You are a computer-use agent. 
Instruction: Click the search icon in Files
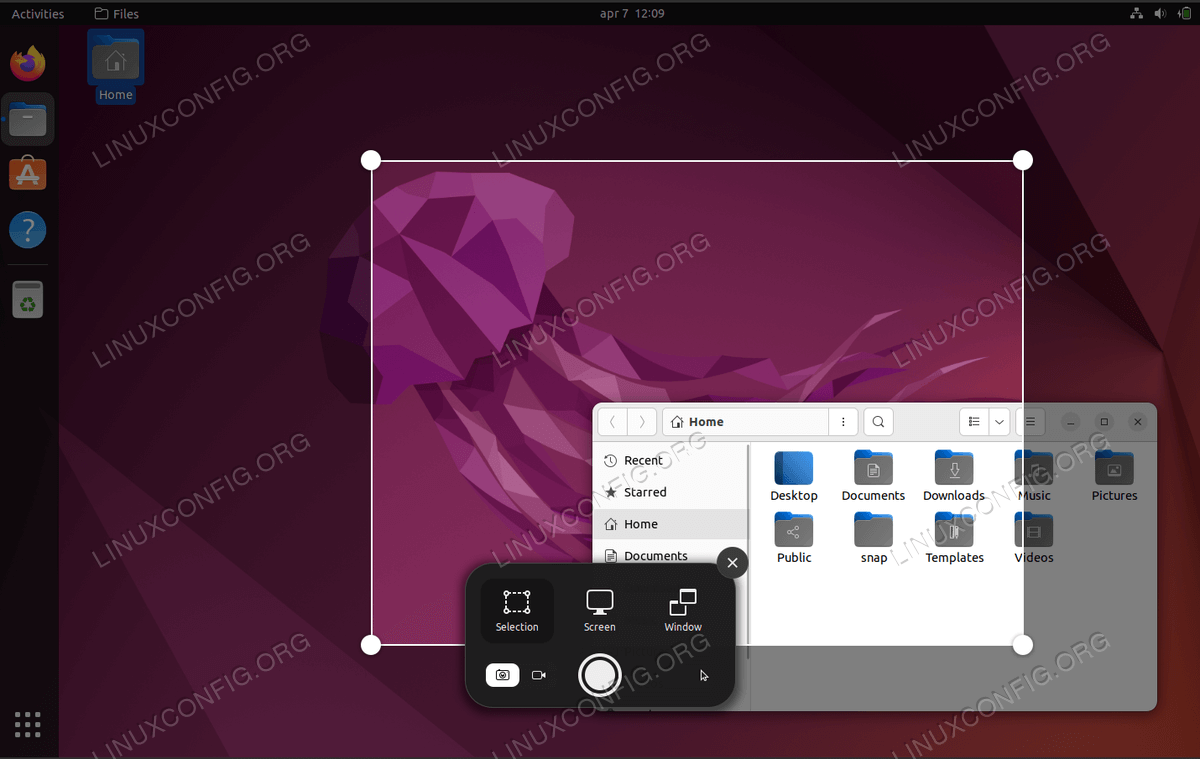click(878, 422)
